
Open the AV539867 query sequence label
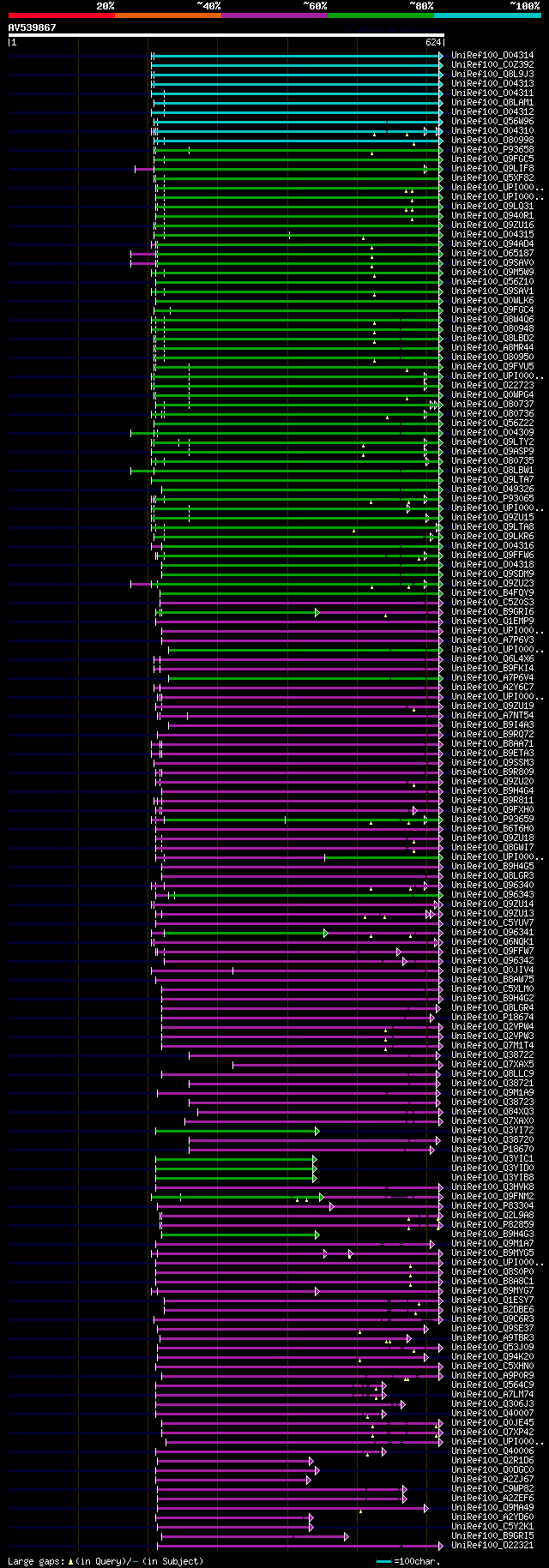(x=33, y=27)
